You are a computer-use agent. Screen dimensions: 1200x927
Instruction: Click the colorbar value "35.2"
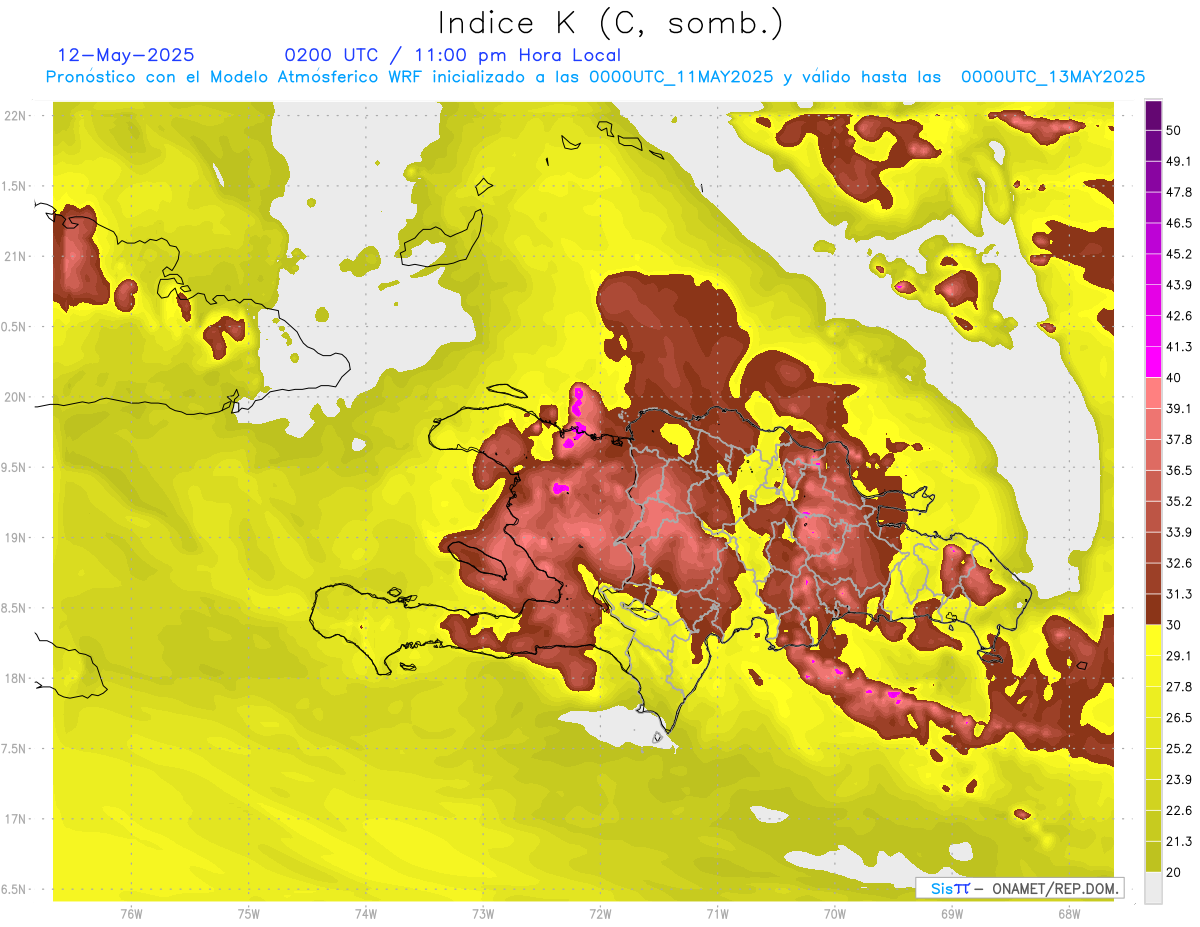[x=1179, y=501]
